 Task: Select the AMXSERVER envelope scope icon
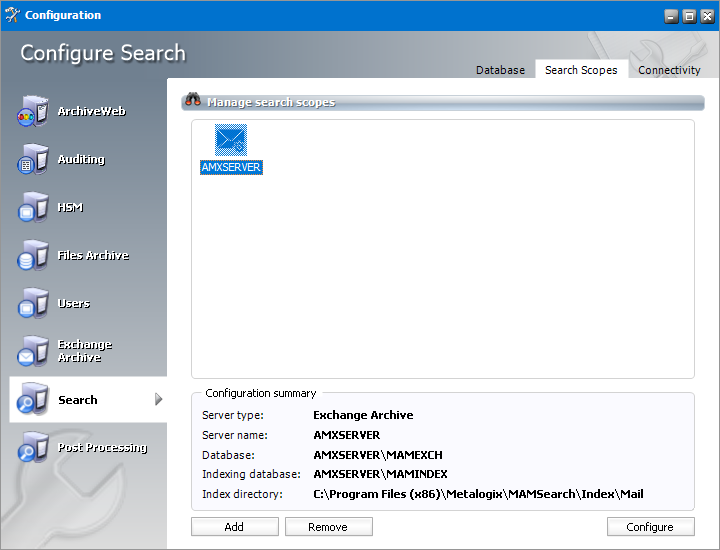point(231,140)
